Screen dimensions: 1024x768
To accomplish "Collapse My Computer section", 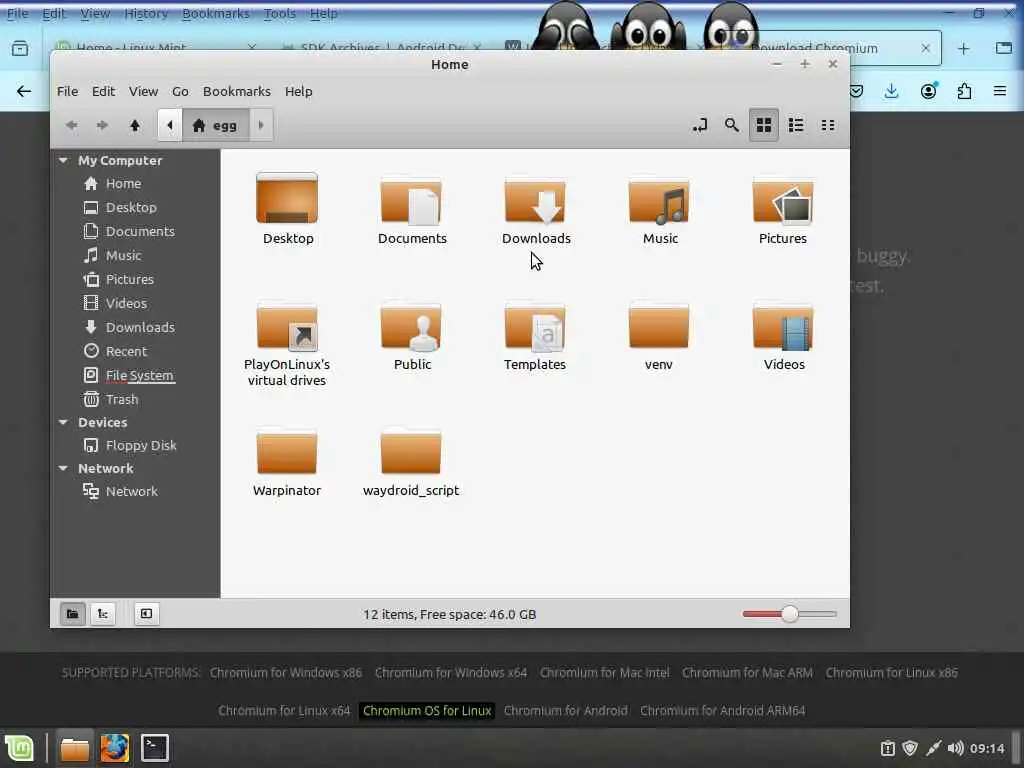I will click(x=63, y=160).
